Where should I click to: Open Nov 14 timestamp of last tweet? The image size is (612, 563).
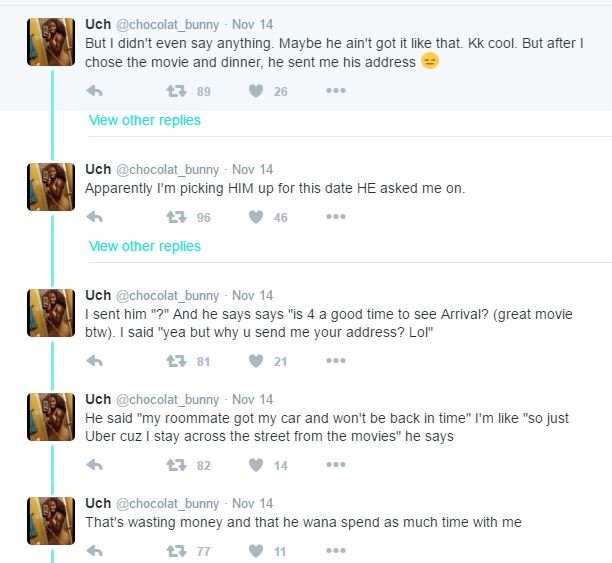pyautogui.click(x=252, y=503)
